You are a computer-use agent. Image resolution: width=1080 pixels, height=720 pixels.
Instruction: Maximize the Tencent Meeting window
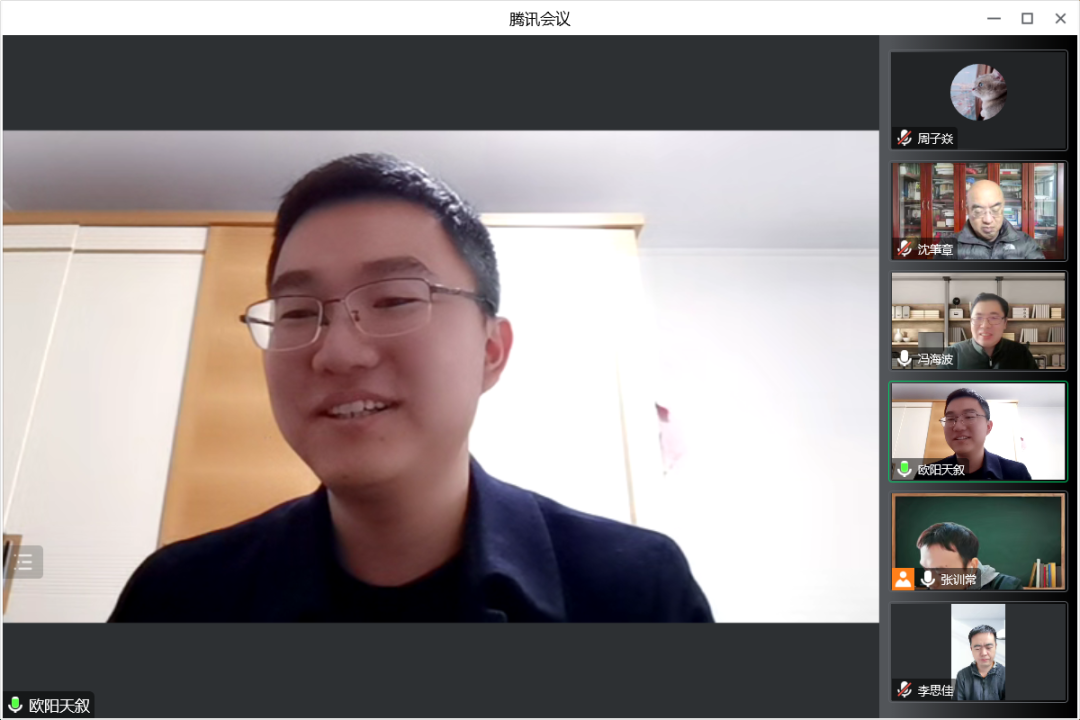[1027, 18]
